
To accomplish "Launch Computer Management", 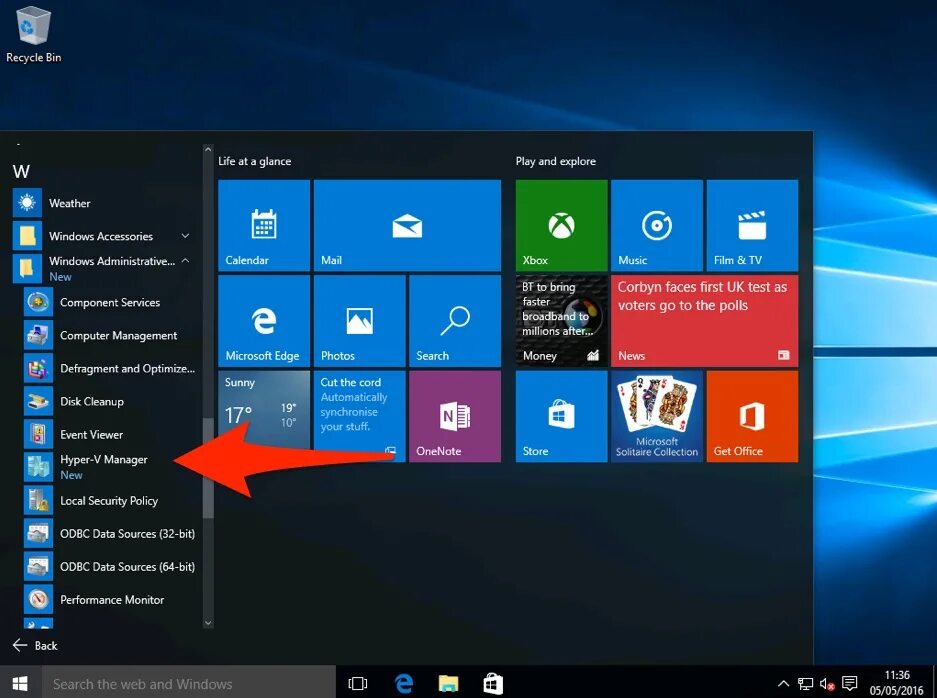I will (x=111, y=335).
